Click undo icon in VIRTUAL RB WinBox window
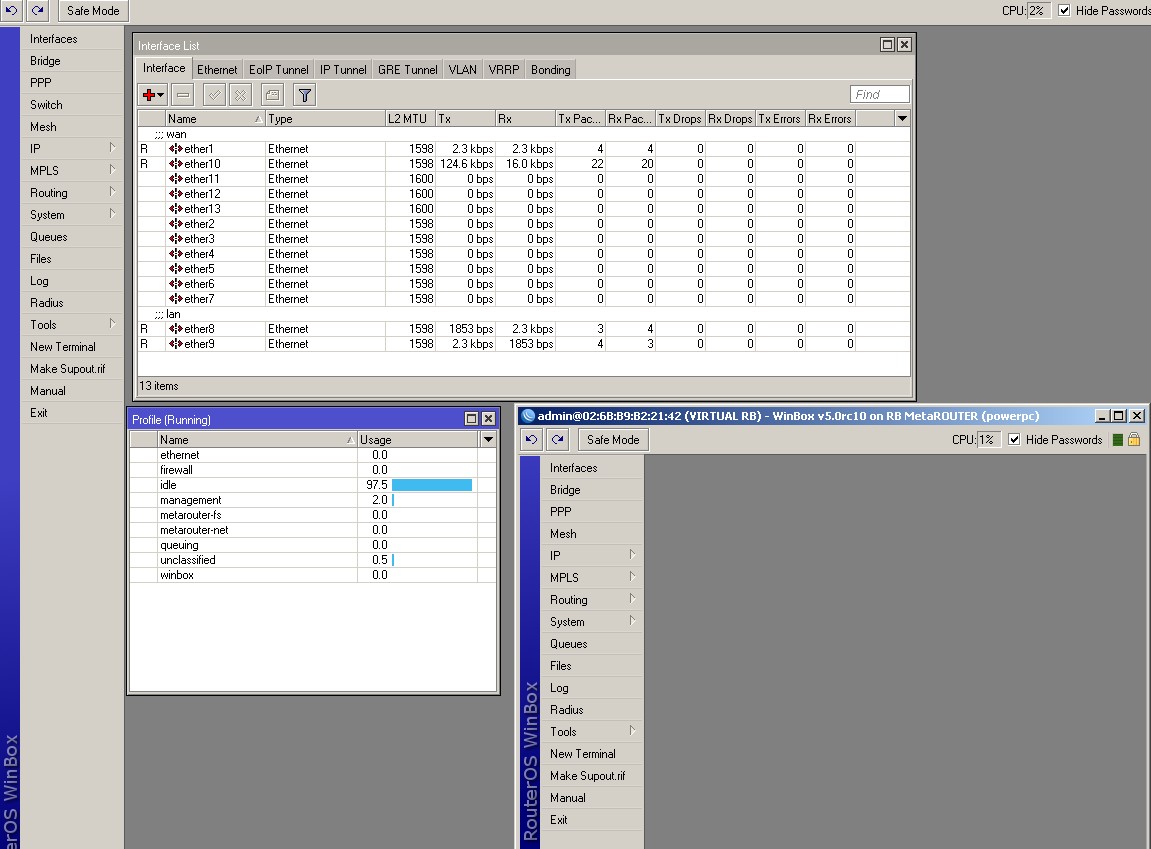The width and height of the screenshot is (1151, 849). (531, 440)
